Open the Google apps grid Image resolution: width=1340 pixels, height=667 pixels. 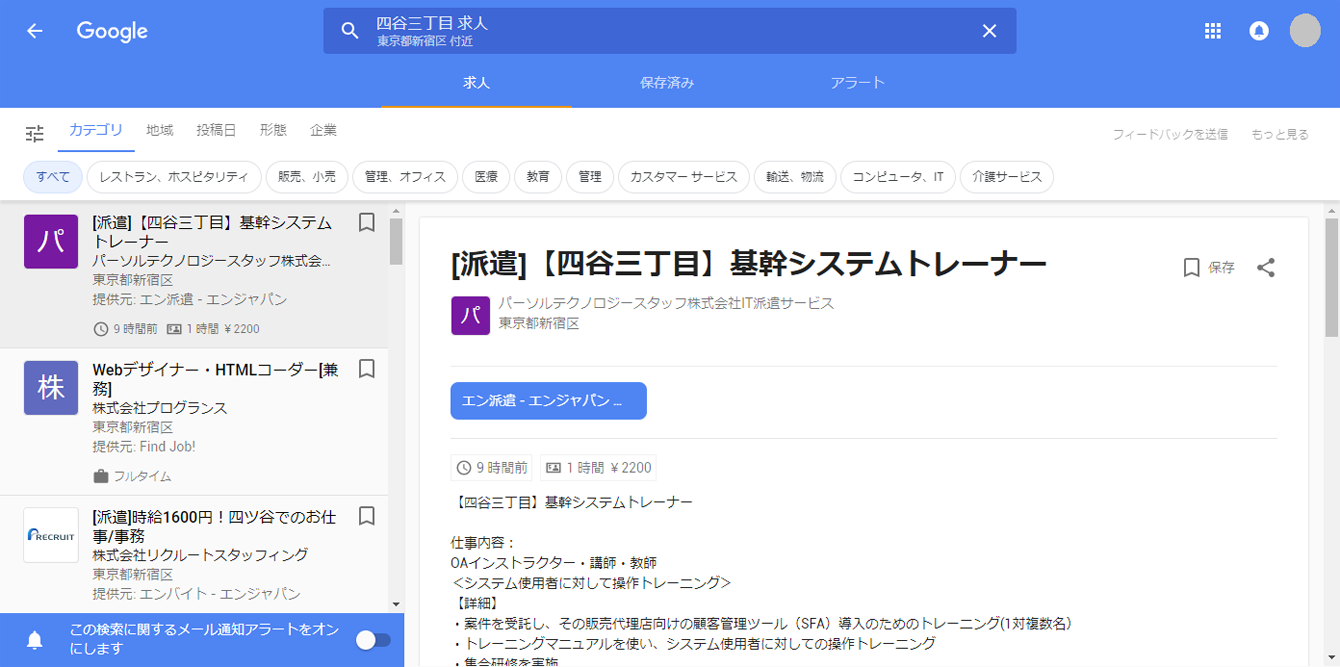[1213, 31]
